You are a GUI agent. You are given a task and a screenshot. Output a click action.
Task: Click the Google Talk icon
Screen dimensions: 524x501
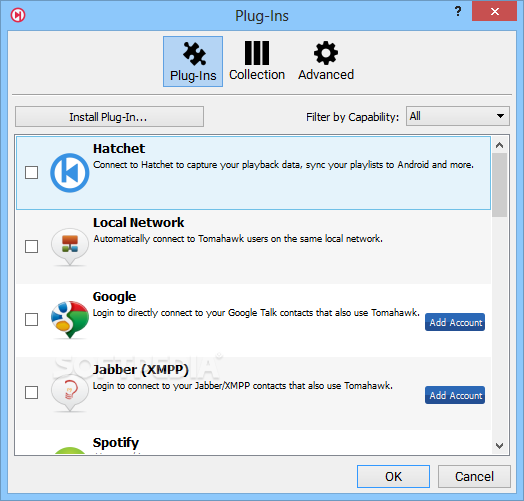[70, 320]
